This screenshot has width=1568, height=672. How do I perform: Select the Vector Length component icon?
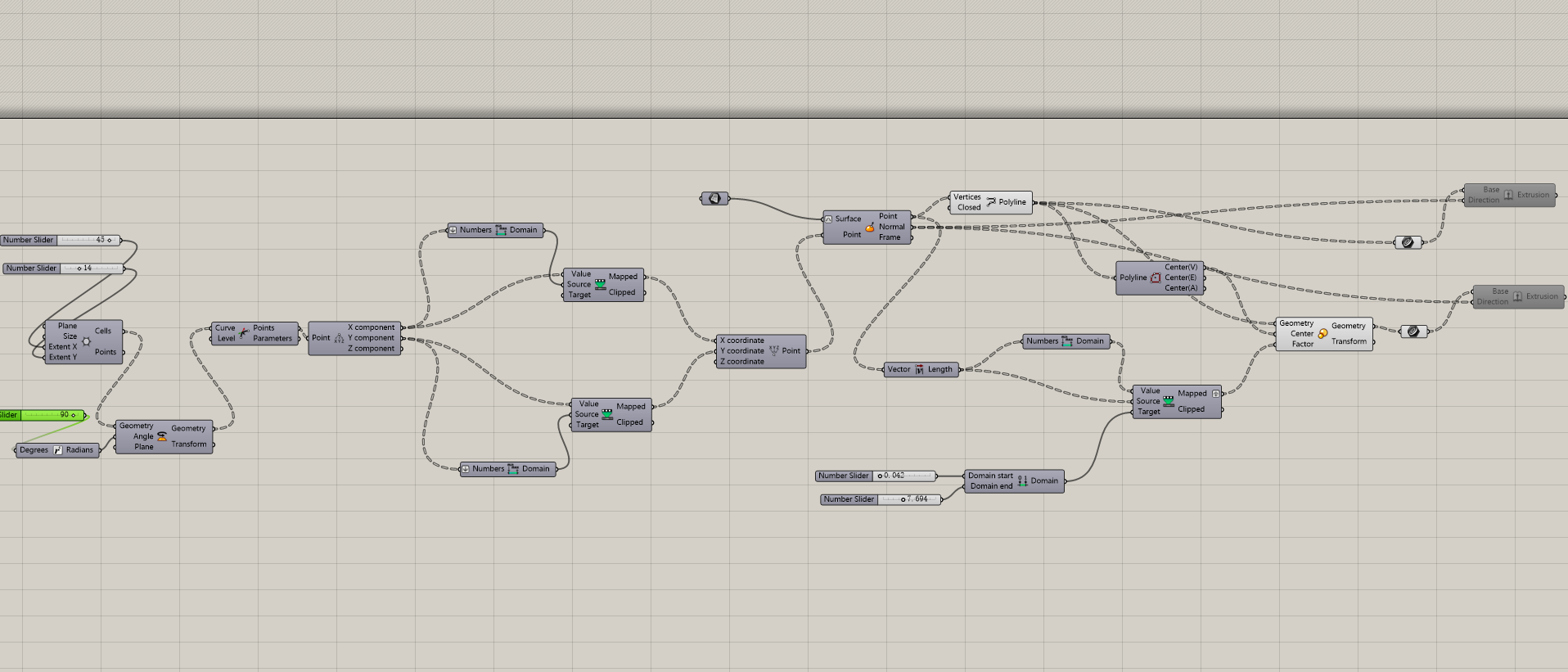click(919, 369)
